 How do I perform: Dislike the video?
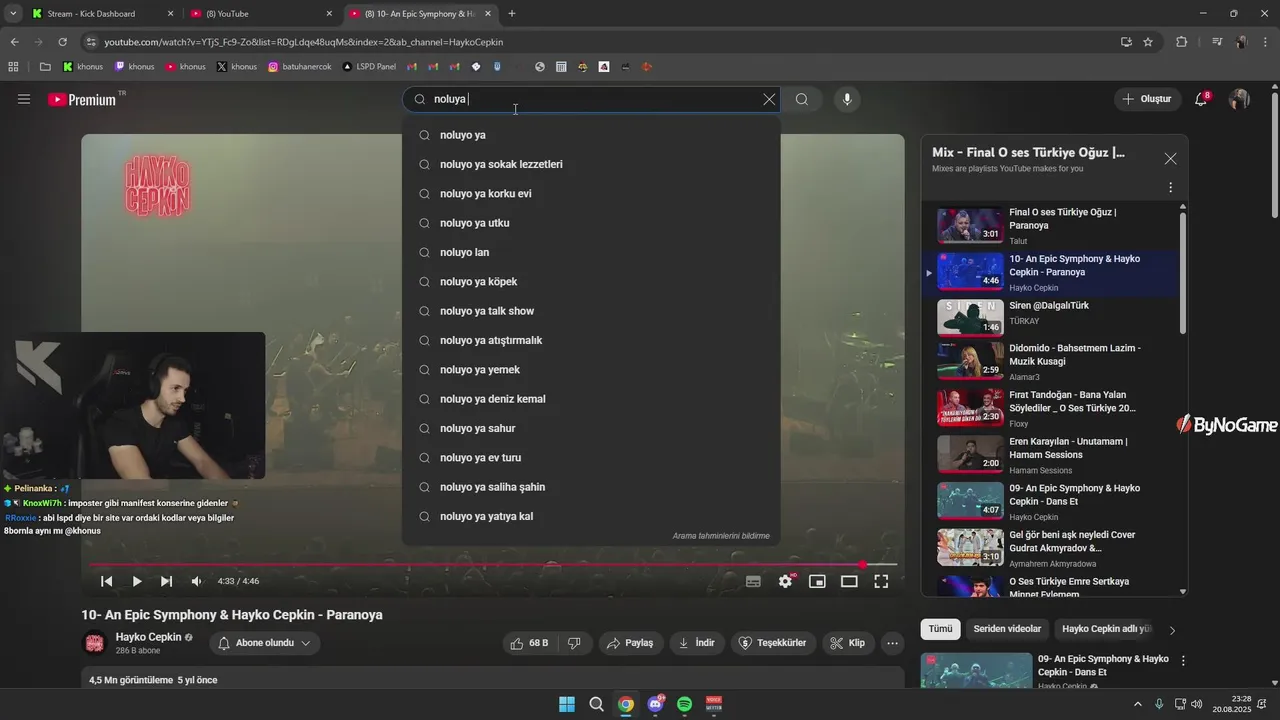[x=574, y=643]
